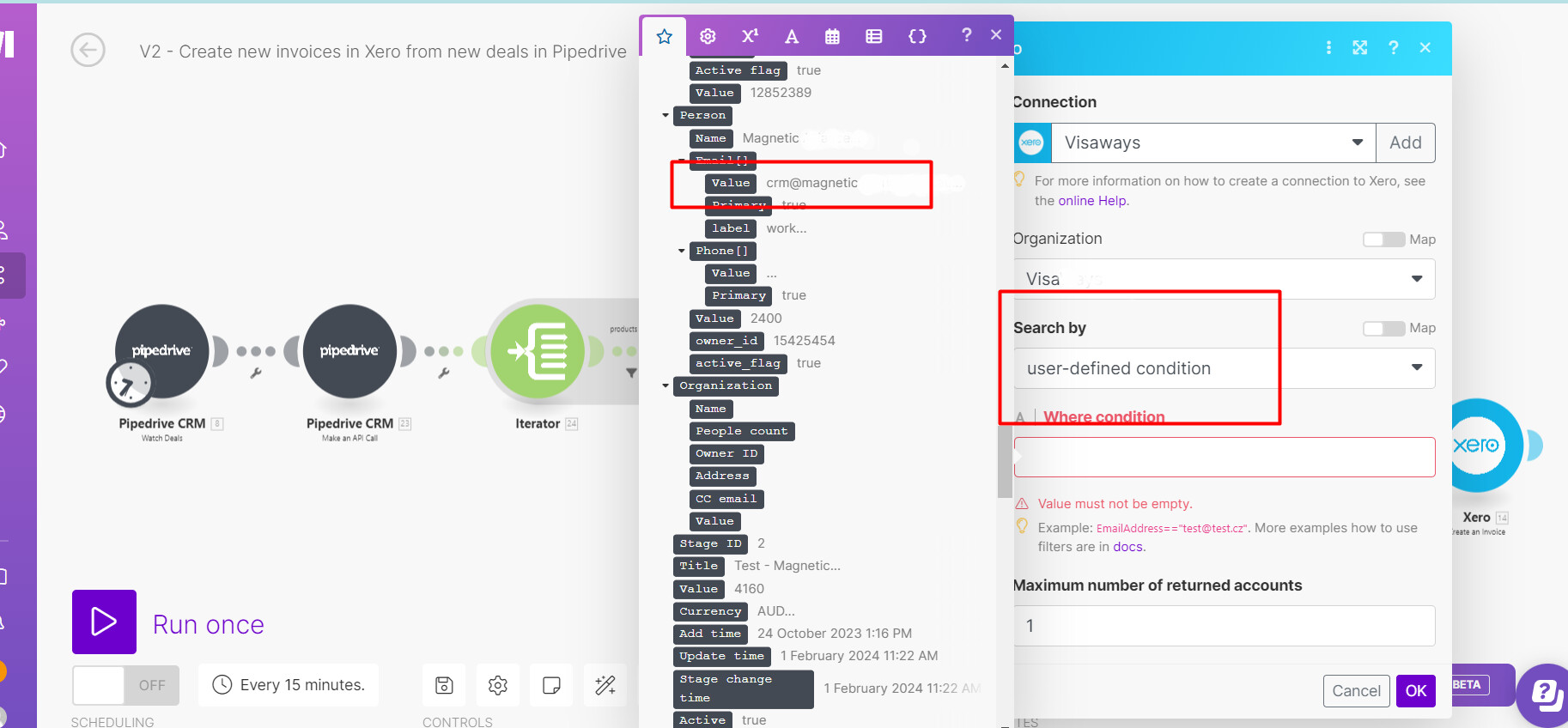Select the owner_id token
1568x728 pixels.
click(726, 341)
